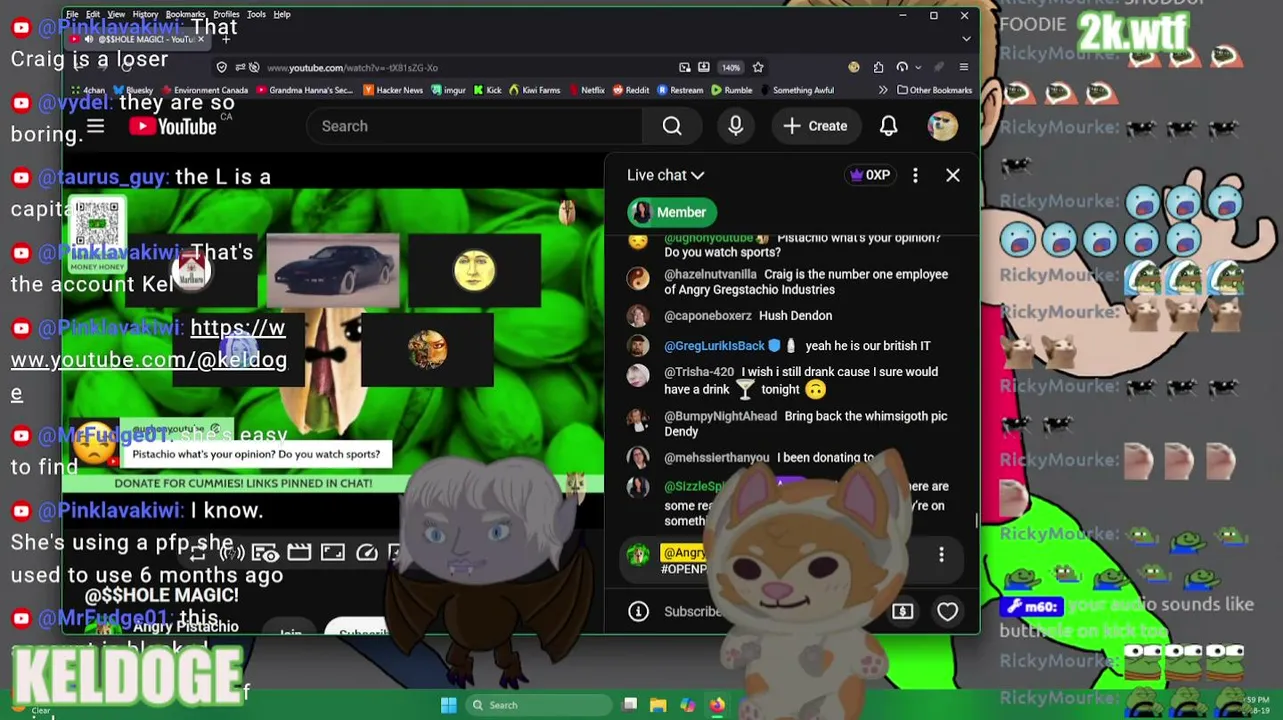Open live chat more options menu

point(915,175)
